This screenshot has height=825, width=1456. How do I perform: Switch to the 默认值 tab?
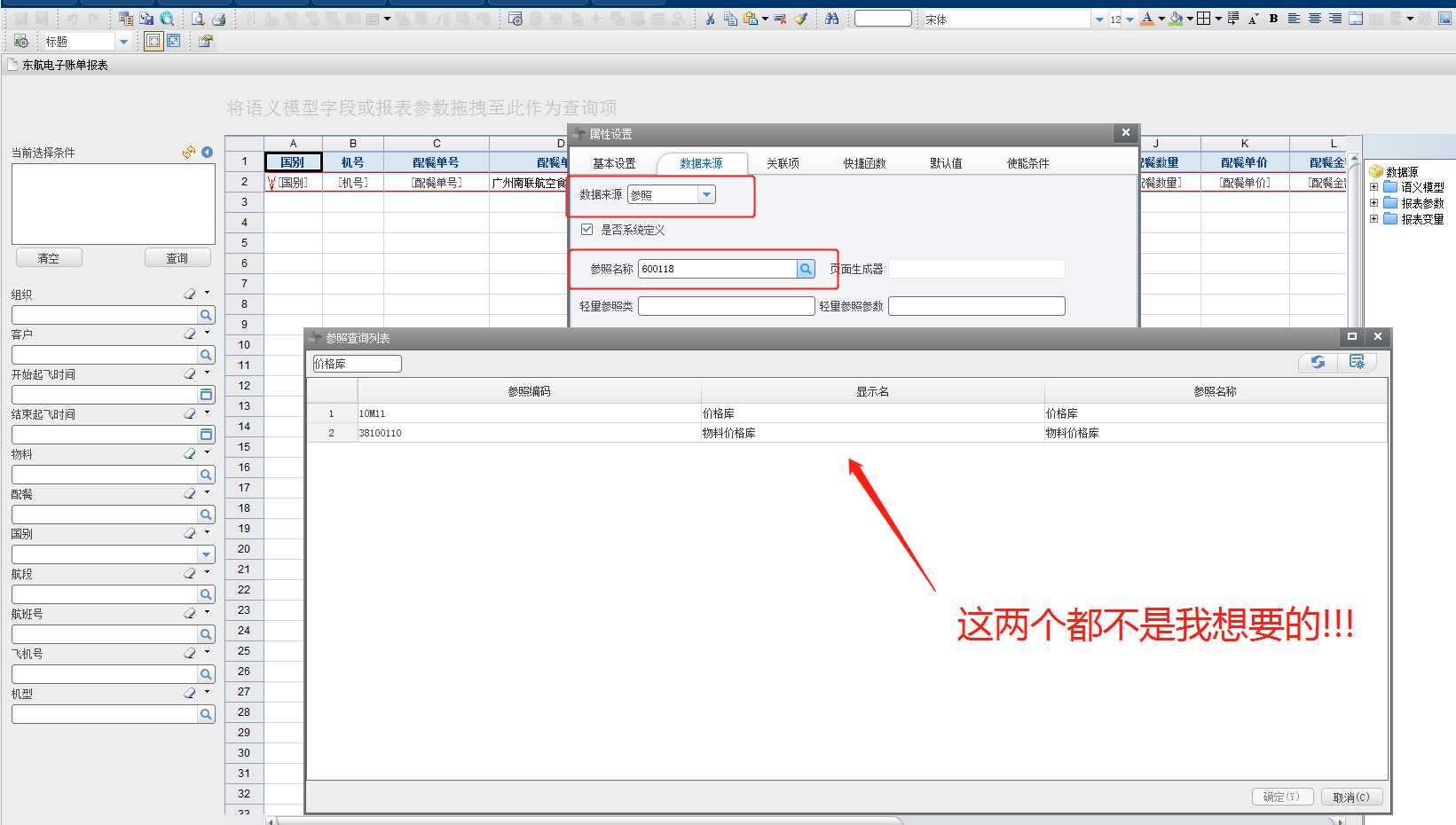[x=946, y=163]
